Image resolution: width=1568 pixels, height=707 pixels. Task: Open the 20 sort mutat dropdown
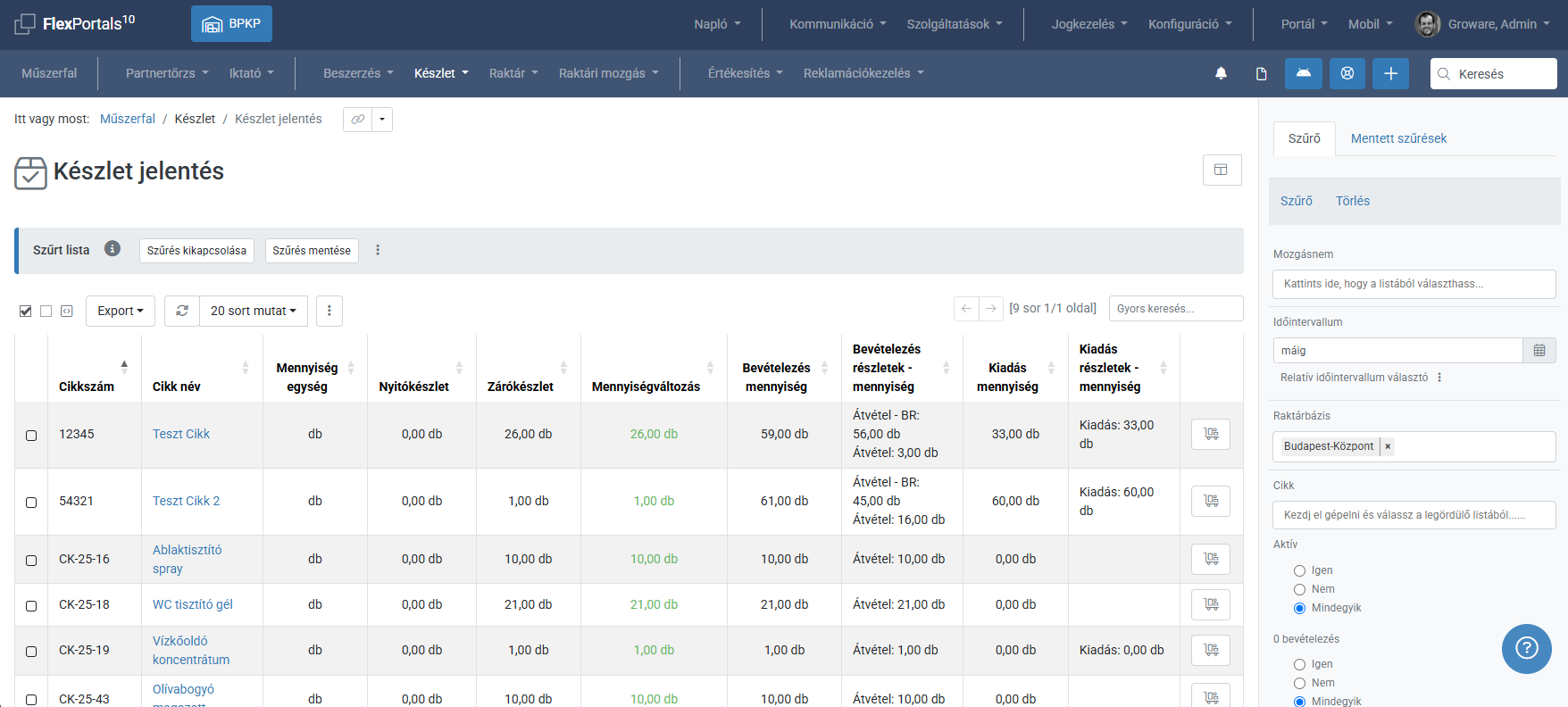click(254, 311)
